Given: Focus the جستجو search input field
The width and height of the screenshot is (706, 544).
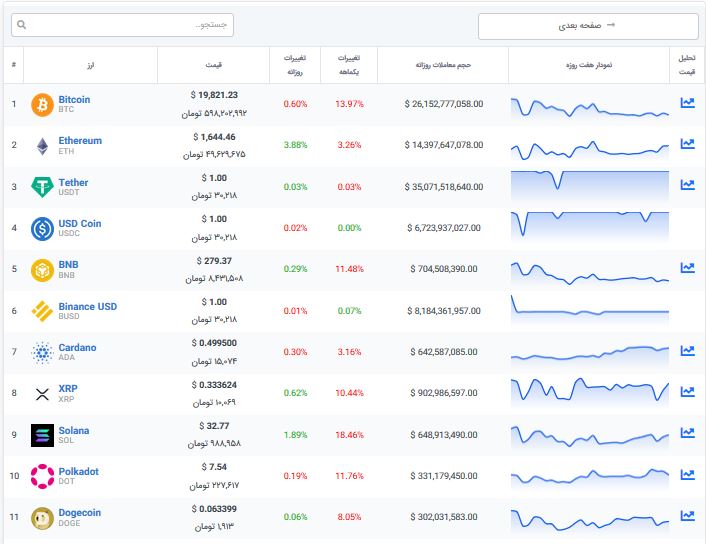Looking at the screenshot, I should tap(122, 25).
